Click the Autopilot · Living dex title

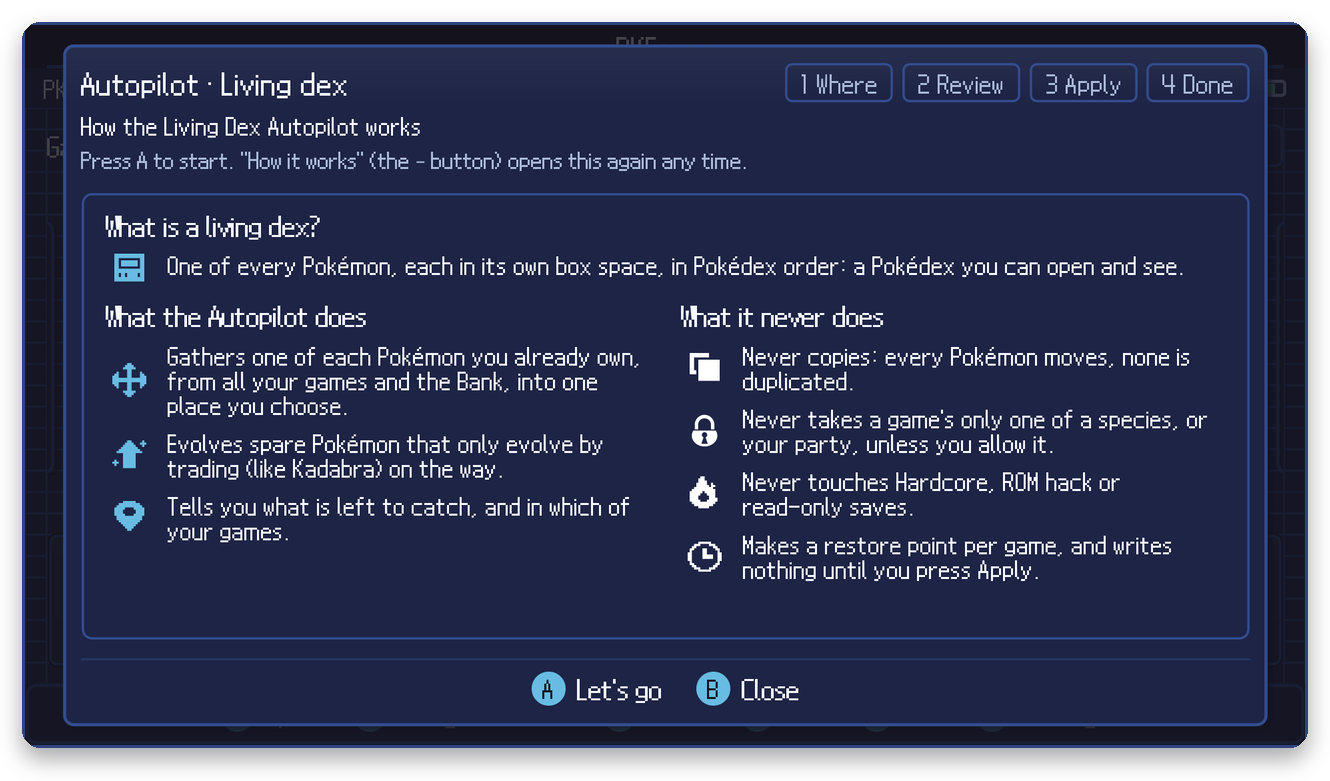click(214, 86)
